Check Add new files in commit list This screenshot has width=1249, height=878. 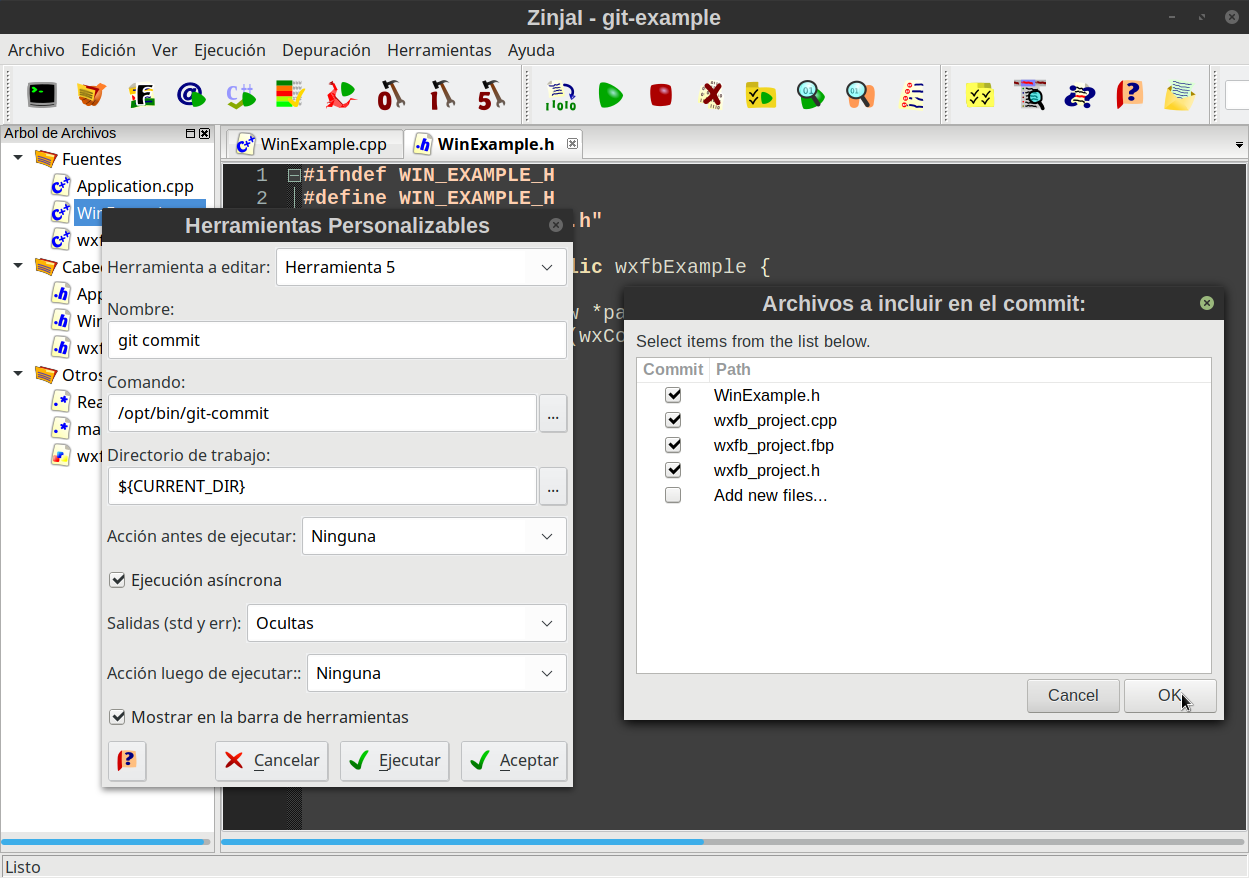(673, 494)
